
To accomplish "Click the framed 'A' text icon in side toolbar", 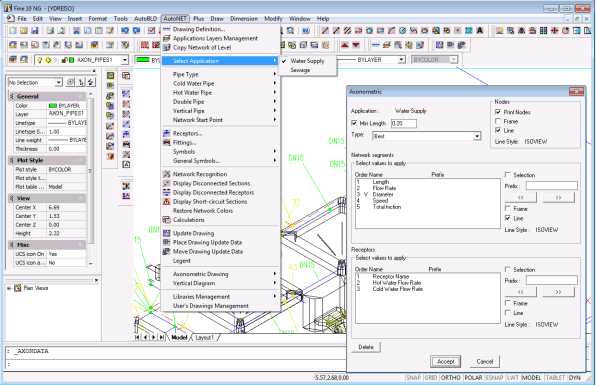I will click(x=126, y=165).
